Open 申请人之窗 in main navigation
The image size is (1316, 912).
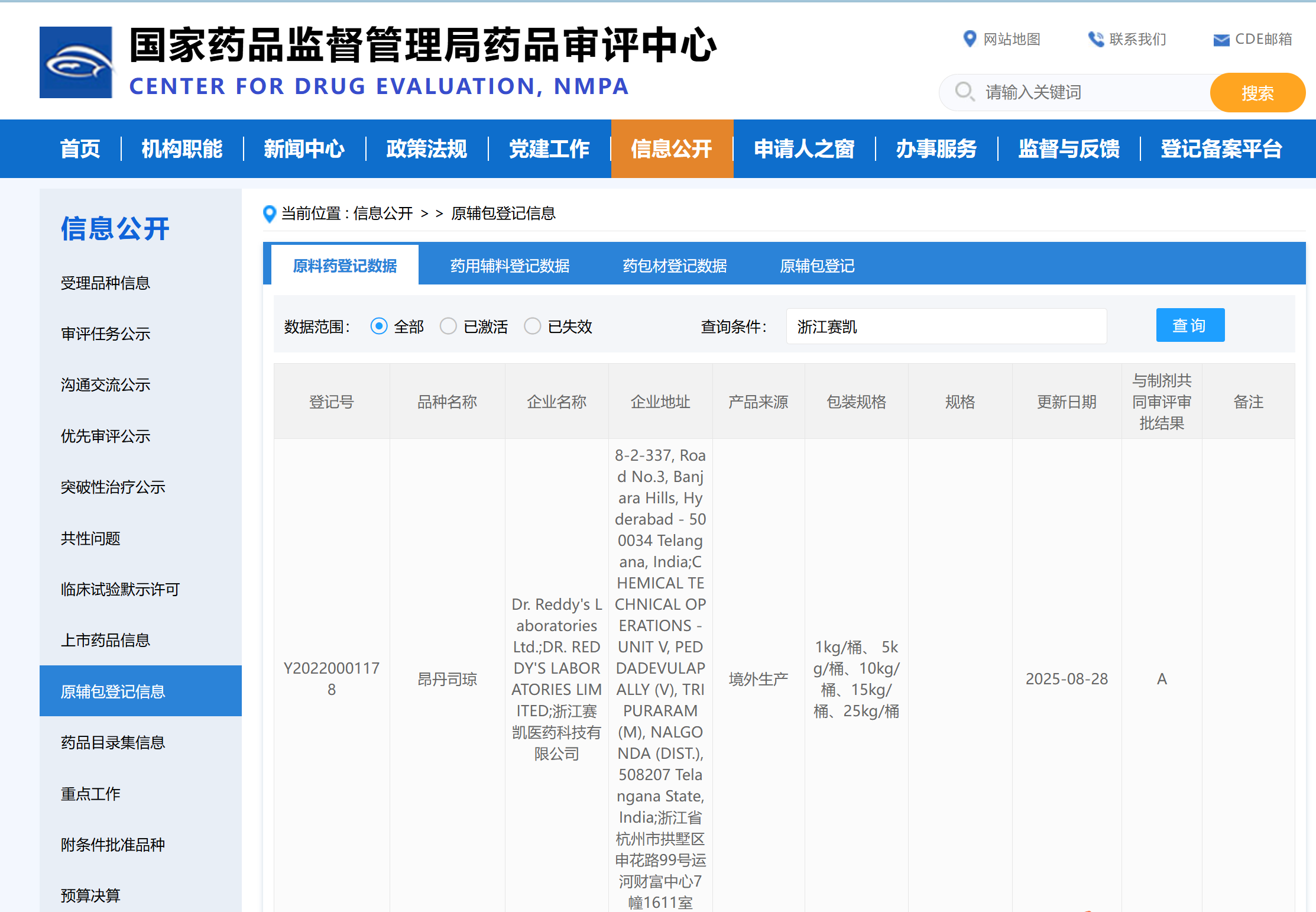[x=803, y=148]
